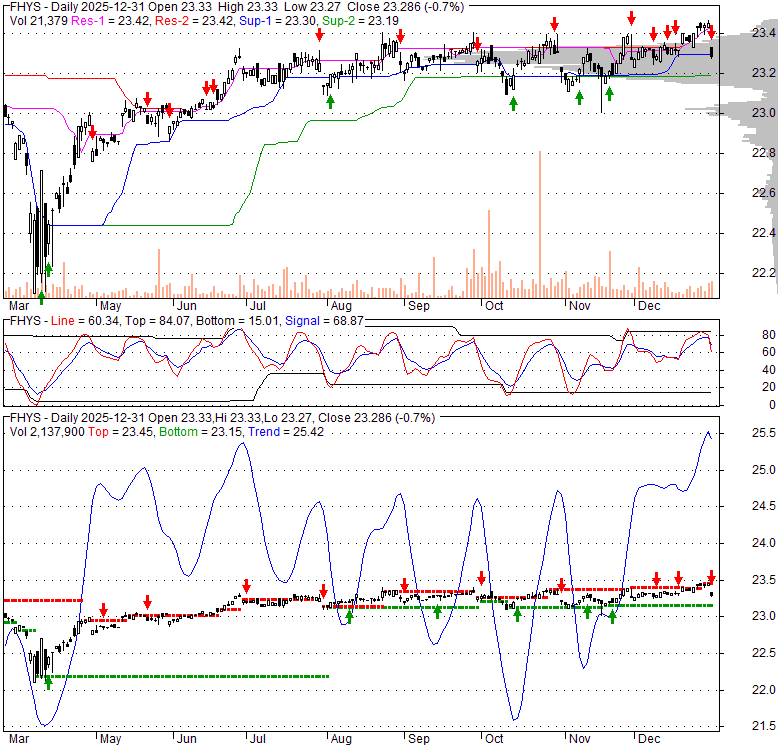Click the 23.5 label on trend chart axis
This screenshot has width=780, height=745.
coord(763,579)
